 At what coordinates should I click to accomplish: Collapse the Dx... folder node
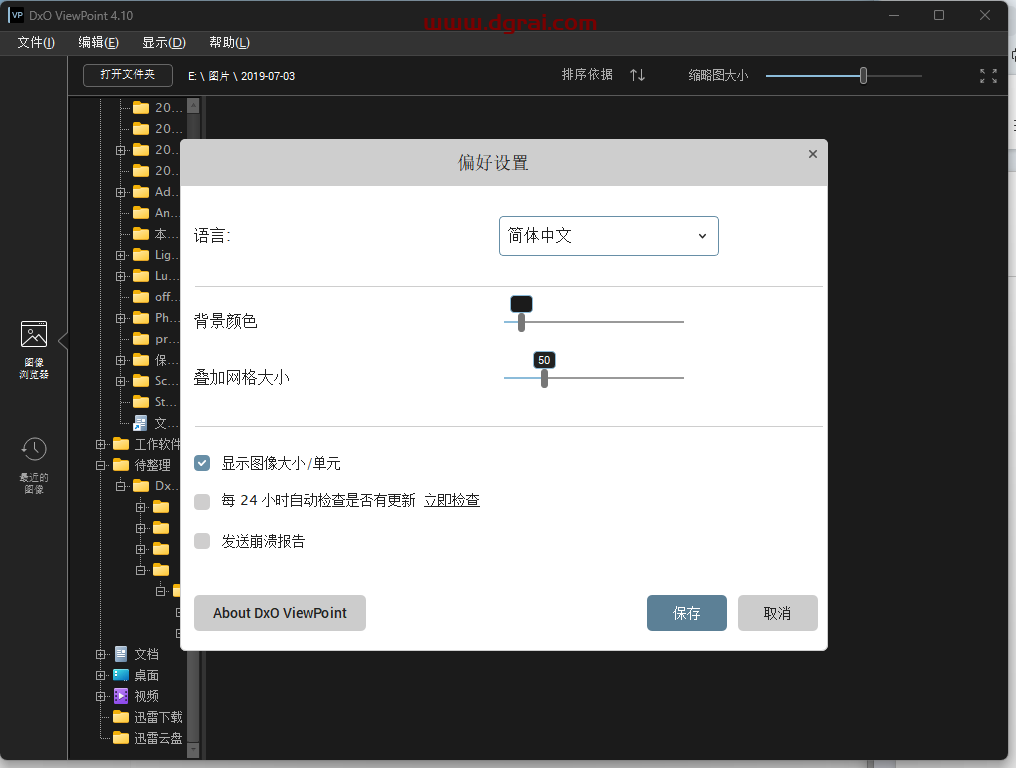tap(121, 486)
